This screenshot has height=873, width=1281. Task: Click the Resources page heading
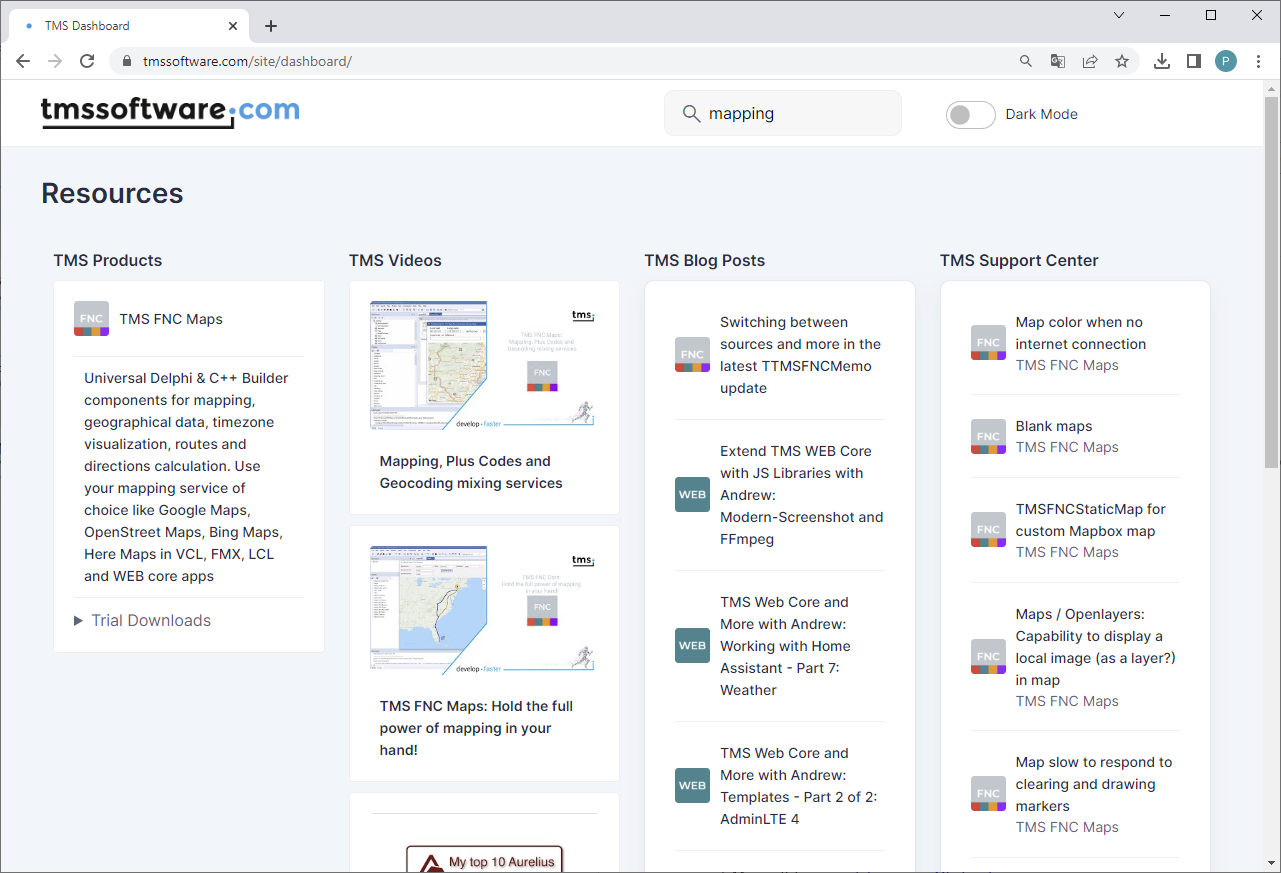[x=112, y=193]
